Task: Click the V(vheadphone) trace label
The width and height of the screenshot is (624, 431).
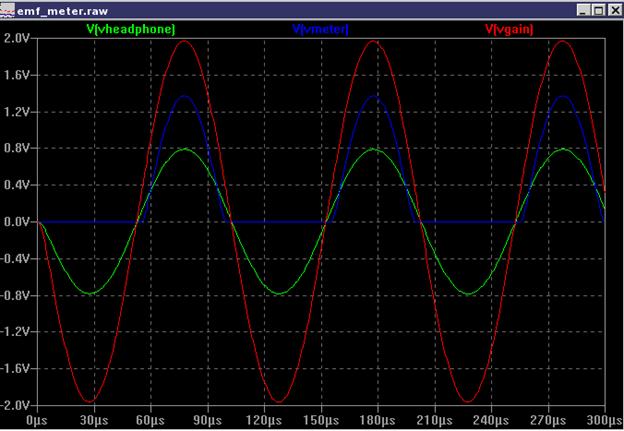Action: (131, 29)
